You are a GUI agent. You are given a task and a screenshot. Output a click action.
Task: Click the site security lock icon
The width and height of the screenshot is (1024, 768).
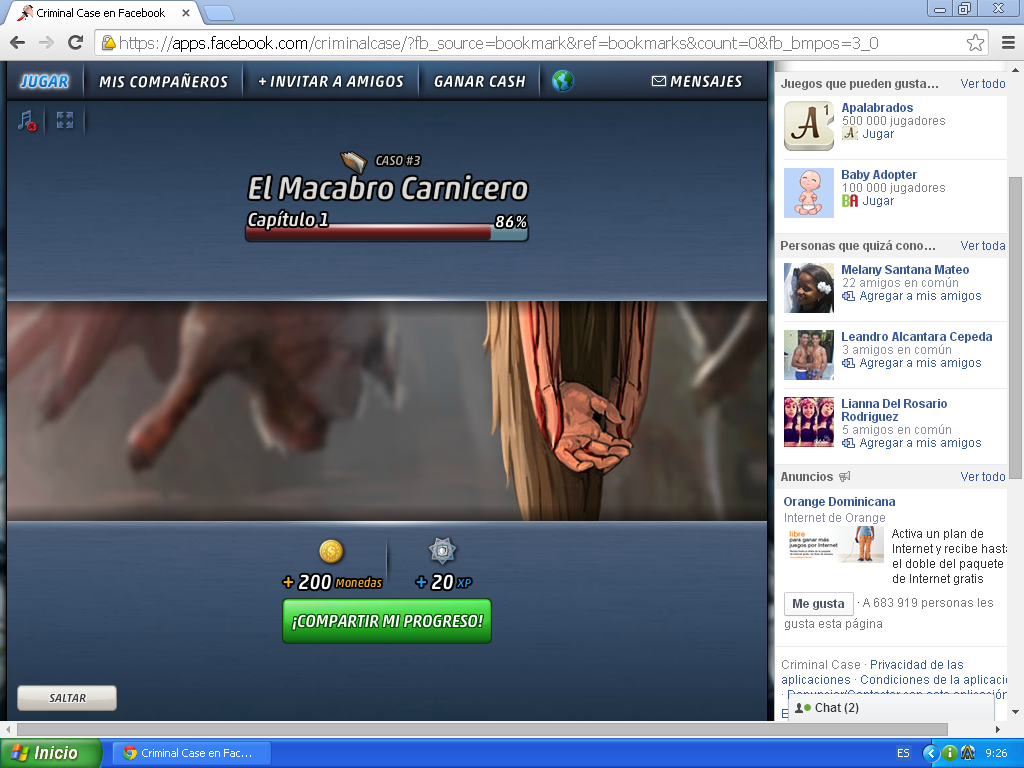coord(108,43)
